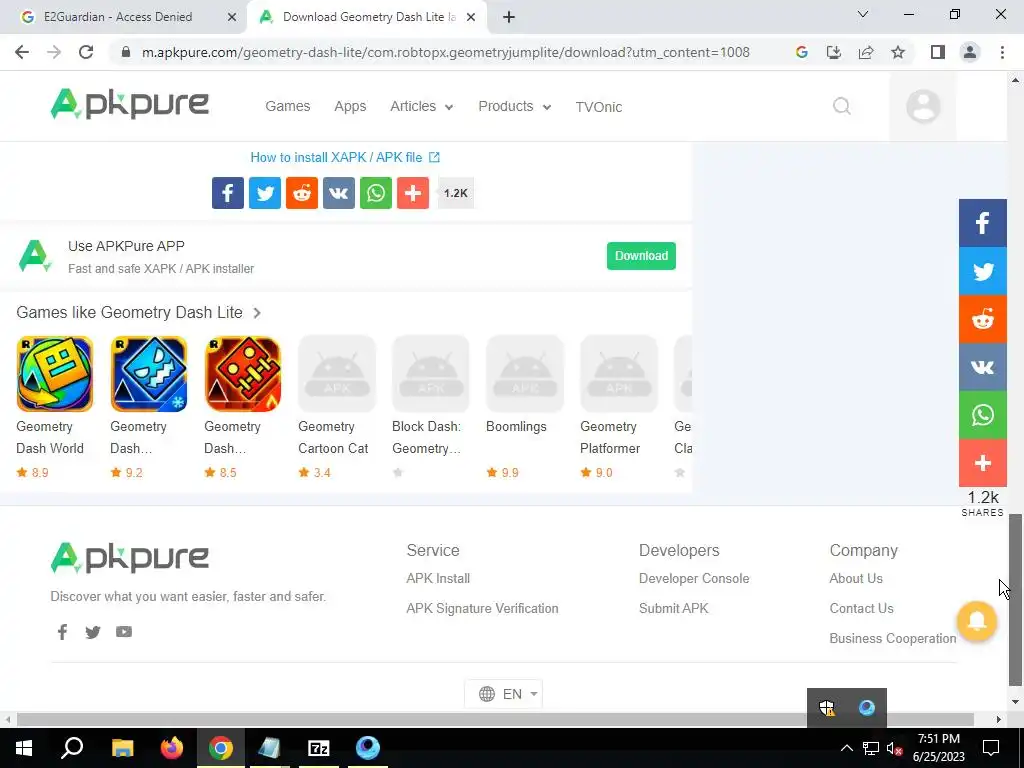This screenshot has height=768, width=1024.
Task: Click plus button in right floating sidebar
Action: pos(983,463)
